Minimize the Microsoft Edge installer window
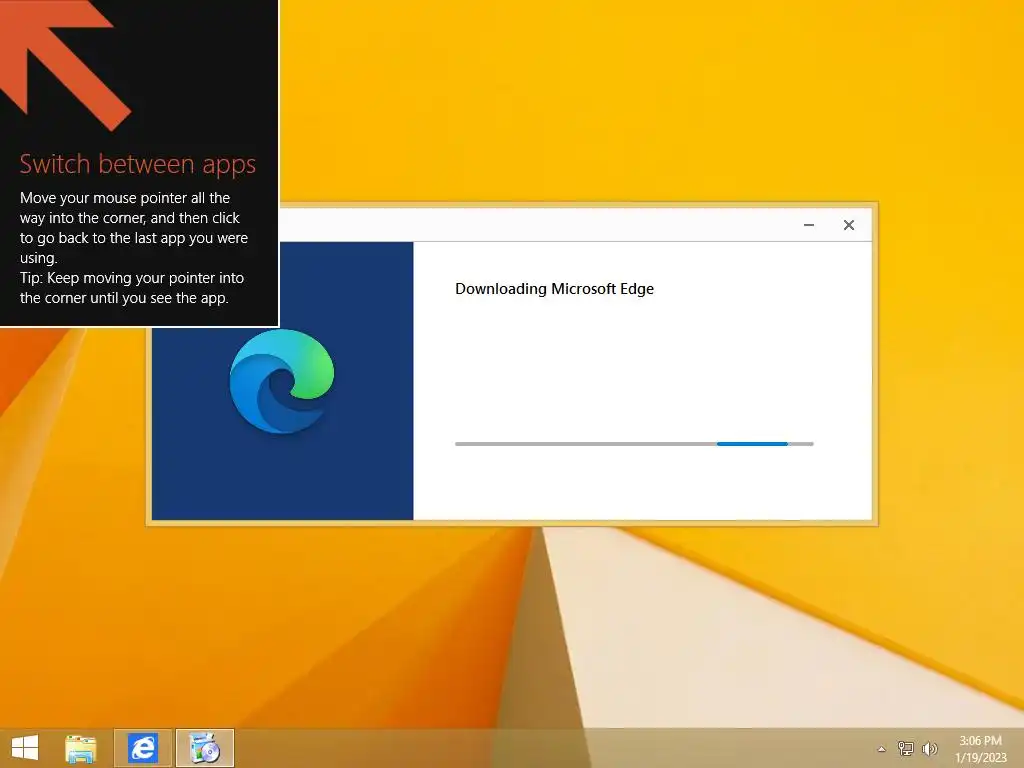 808,225
